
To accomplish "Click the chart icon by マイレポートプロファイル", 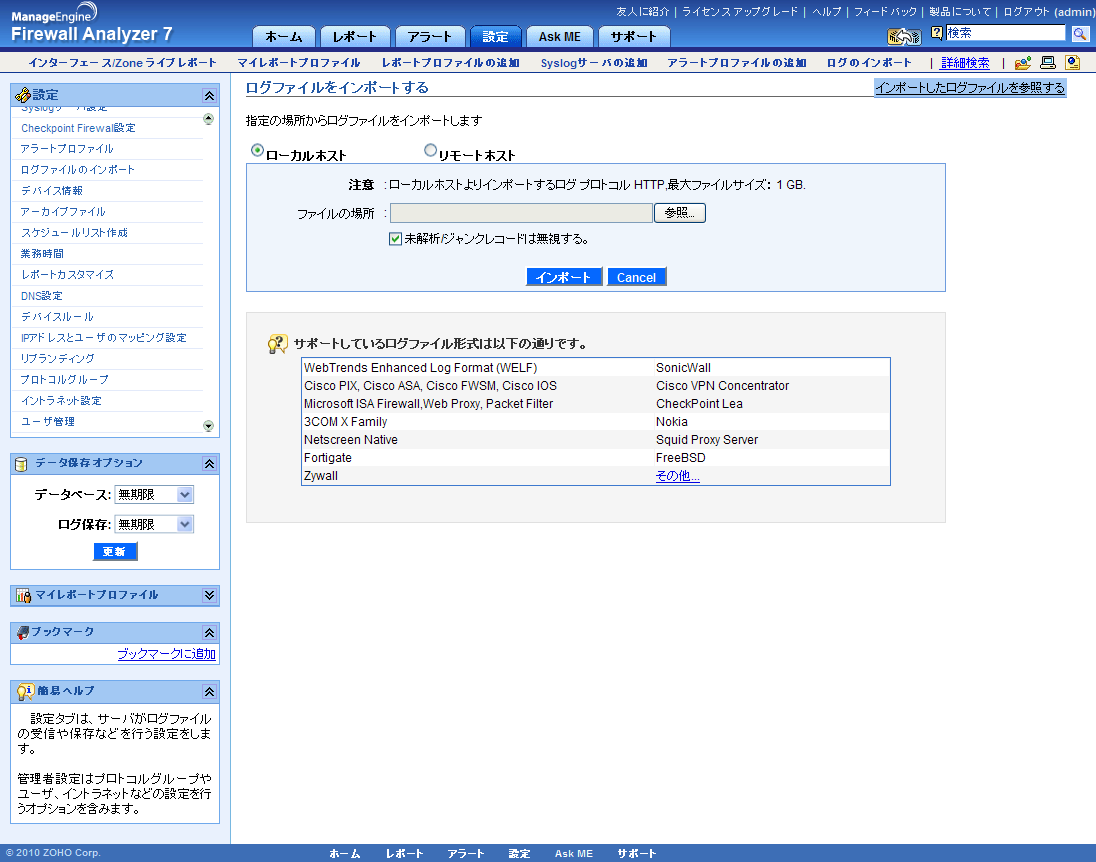I will (x=24, y=595).
